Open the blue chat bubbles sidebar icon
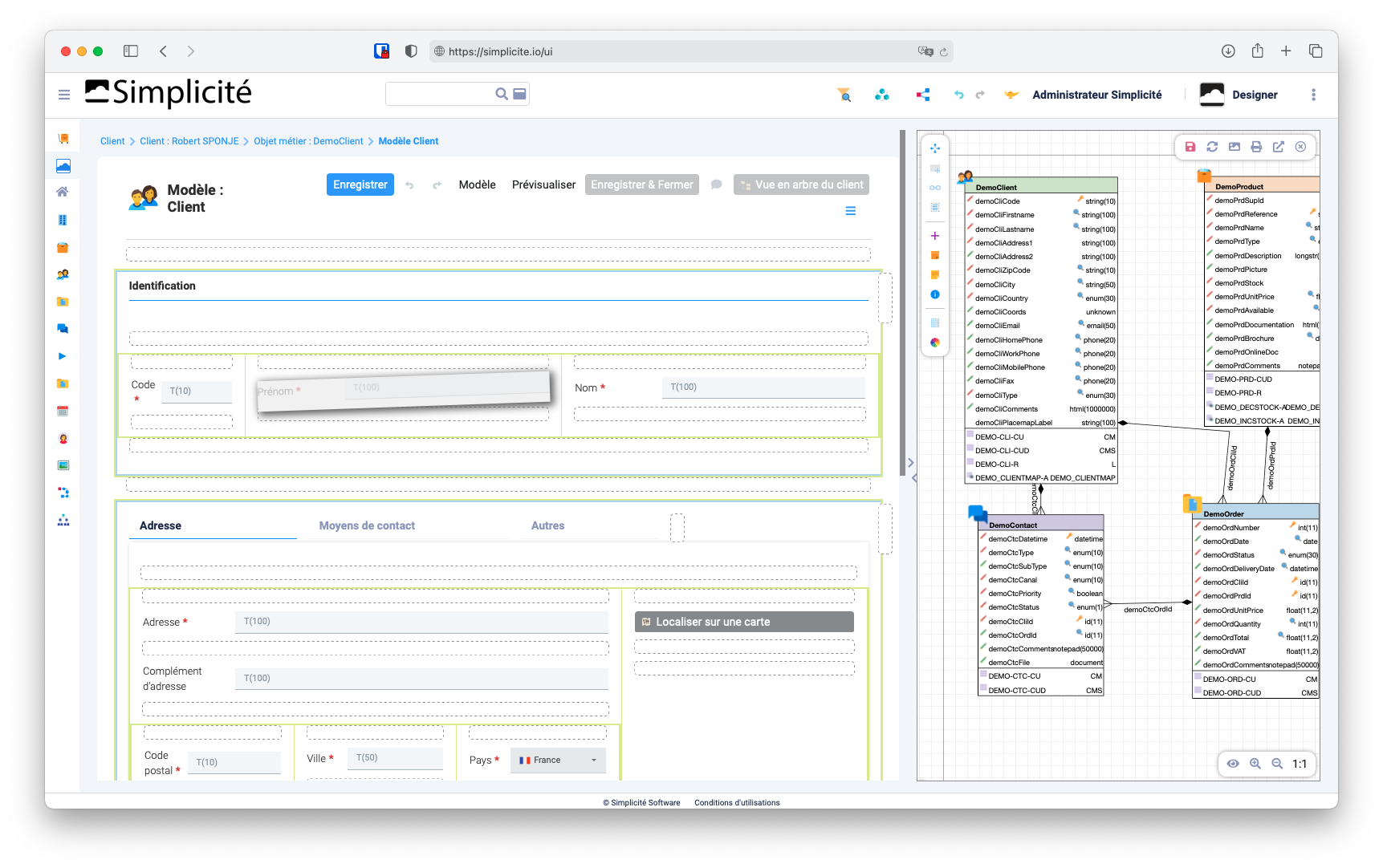This screenshot has height=868, width=1383. tap(63, 329)
